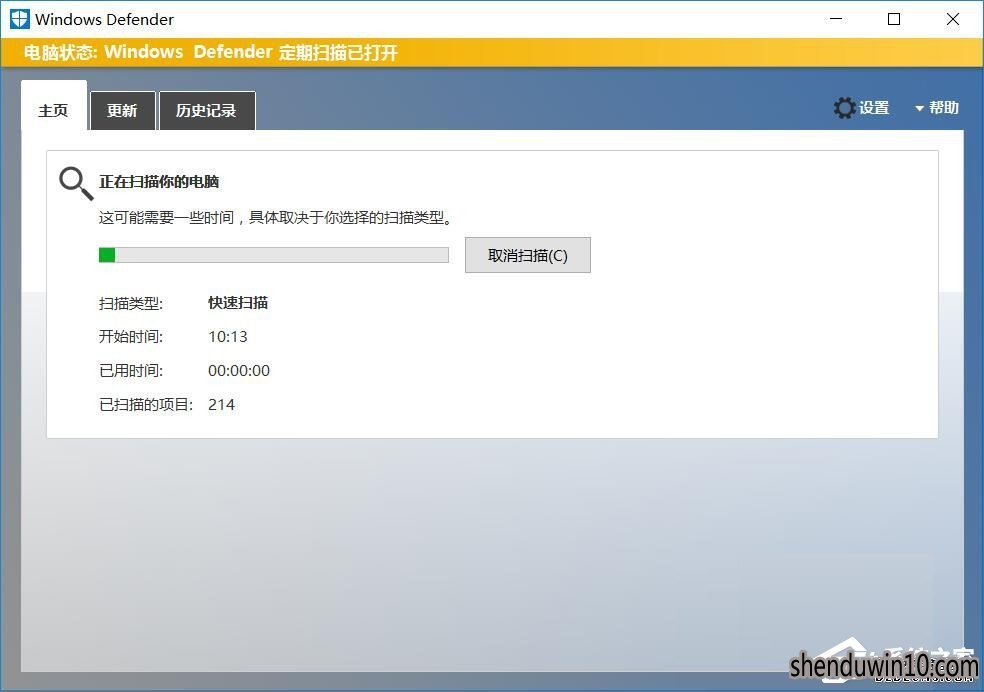This screenshot has width=984, height=692.
Task: Click the scanned items count 214
Action: pos(222,405)
